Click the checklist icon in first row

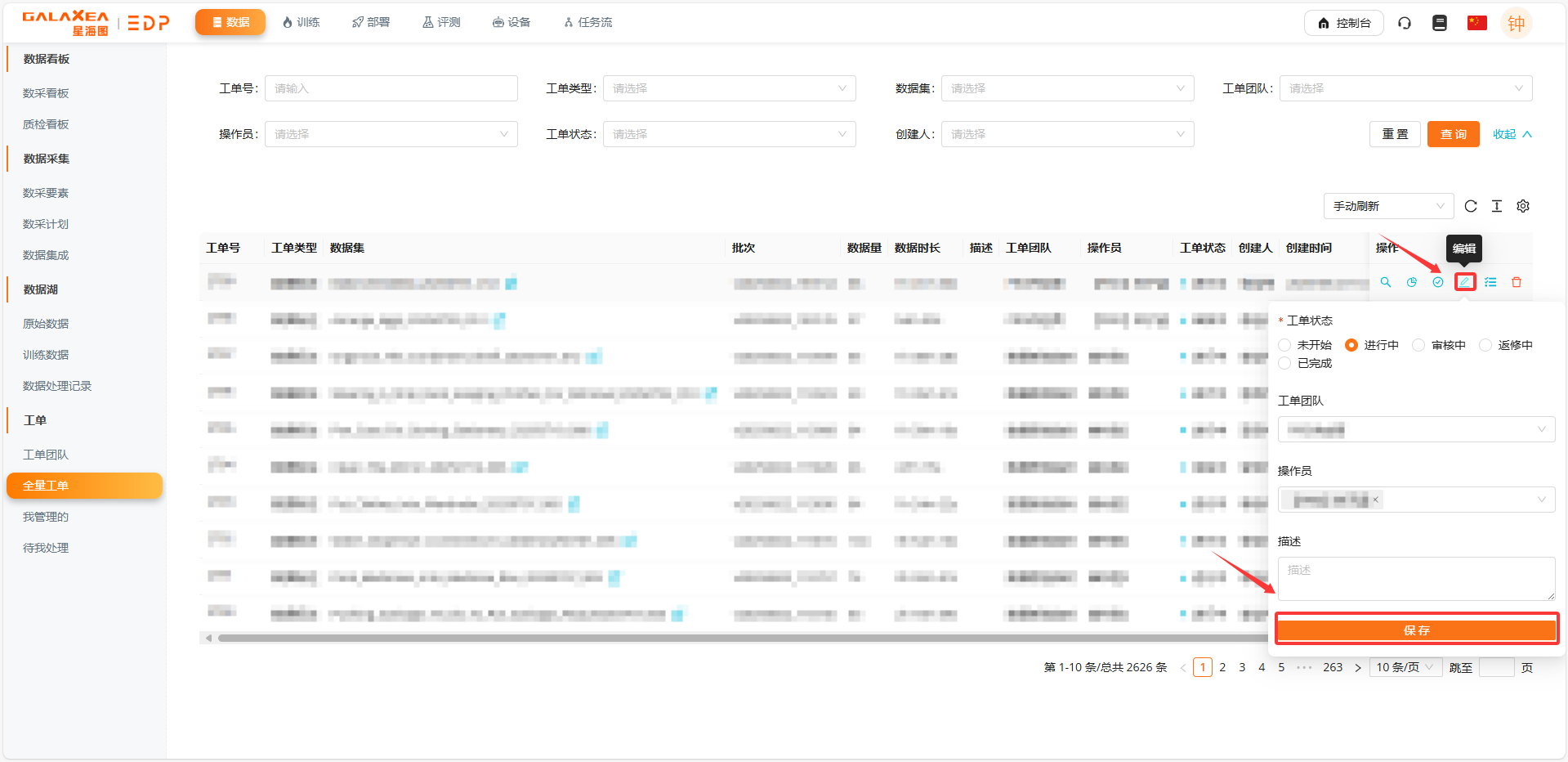tap(1491, 282)
